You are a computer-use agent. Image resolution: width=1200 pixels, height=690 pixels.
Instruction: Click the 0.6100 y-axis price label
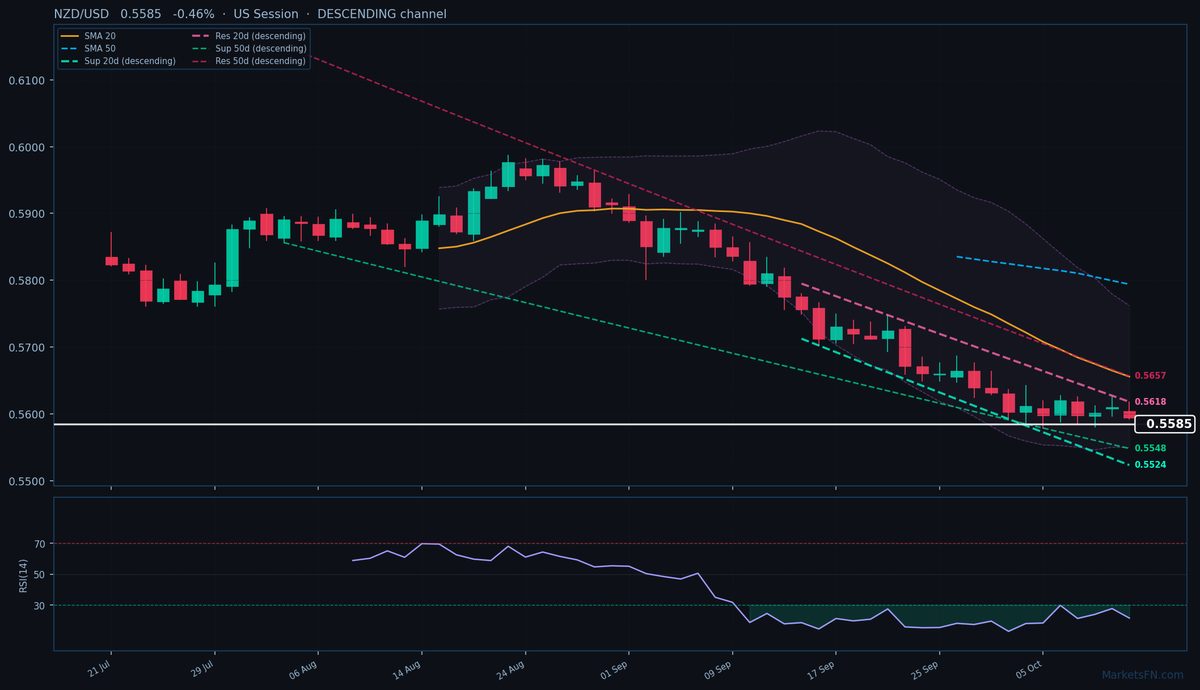(x=25, y=80)
